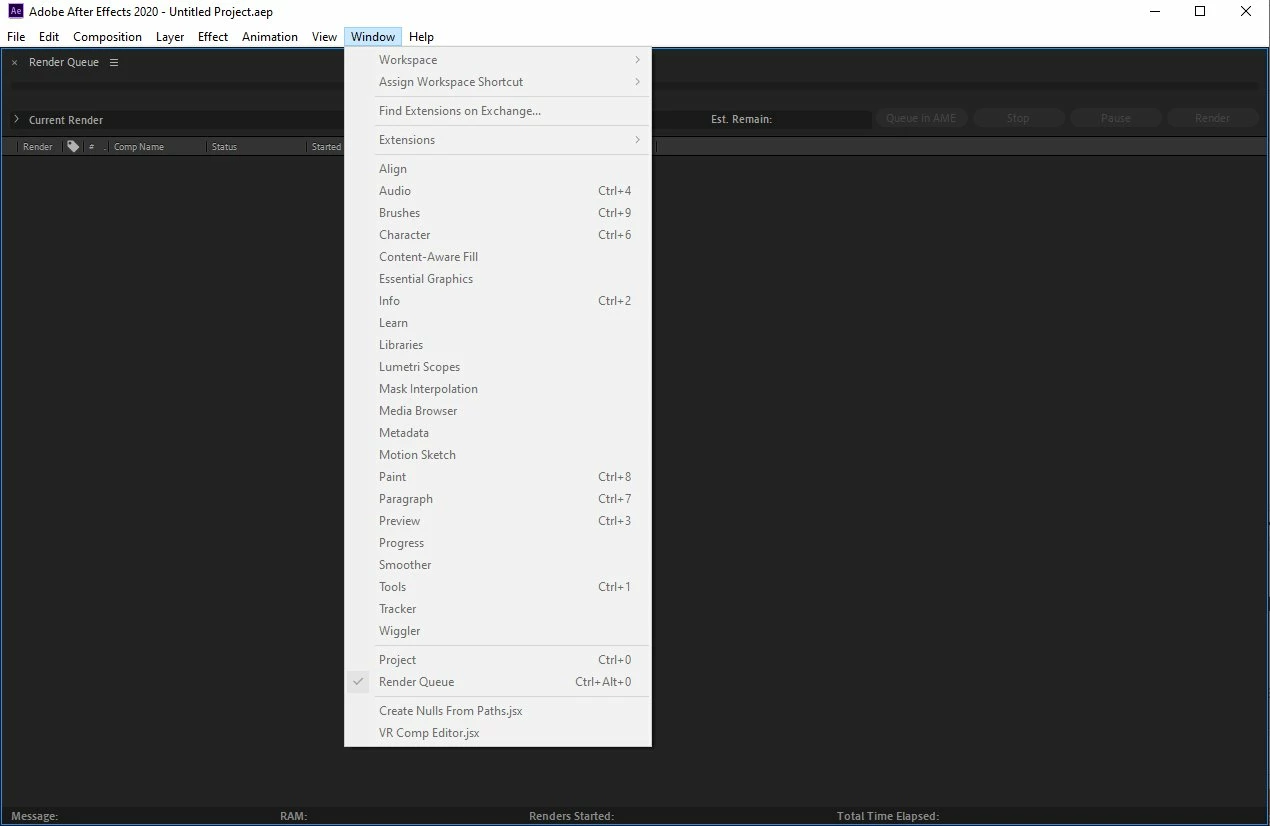This screenshot has width=1270, height=826.
Task: Open the Paragraph panel
Action: (498, 499)
